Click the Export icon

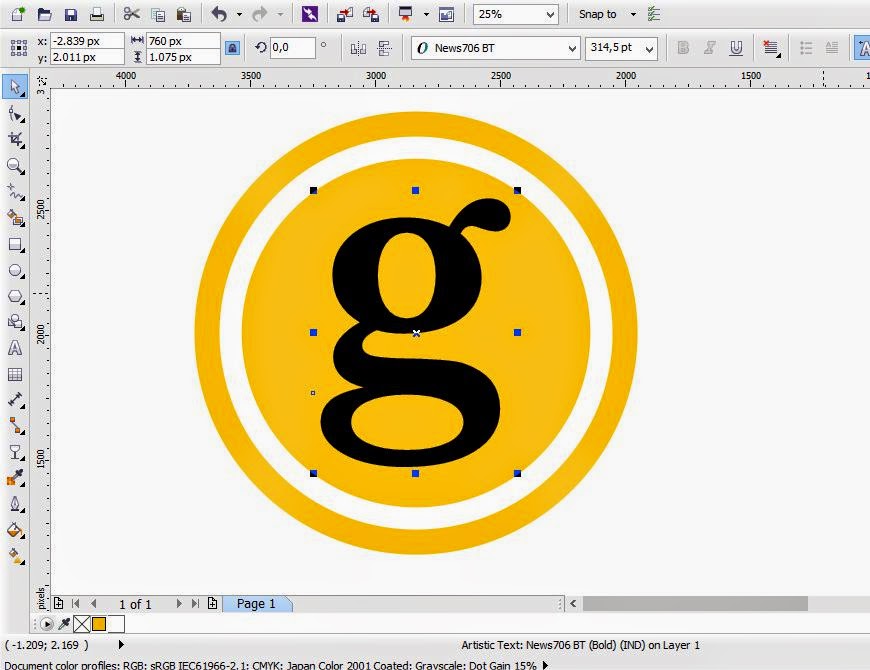pos(371,14)
